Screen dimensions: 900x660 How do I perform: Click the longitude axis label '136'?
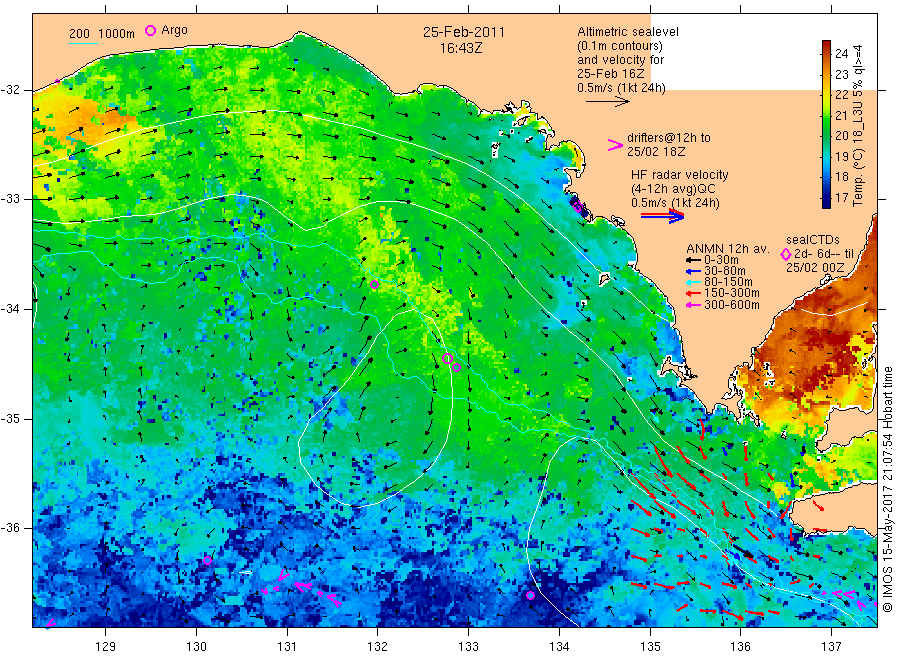tap(740, 647)
